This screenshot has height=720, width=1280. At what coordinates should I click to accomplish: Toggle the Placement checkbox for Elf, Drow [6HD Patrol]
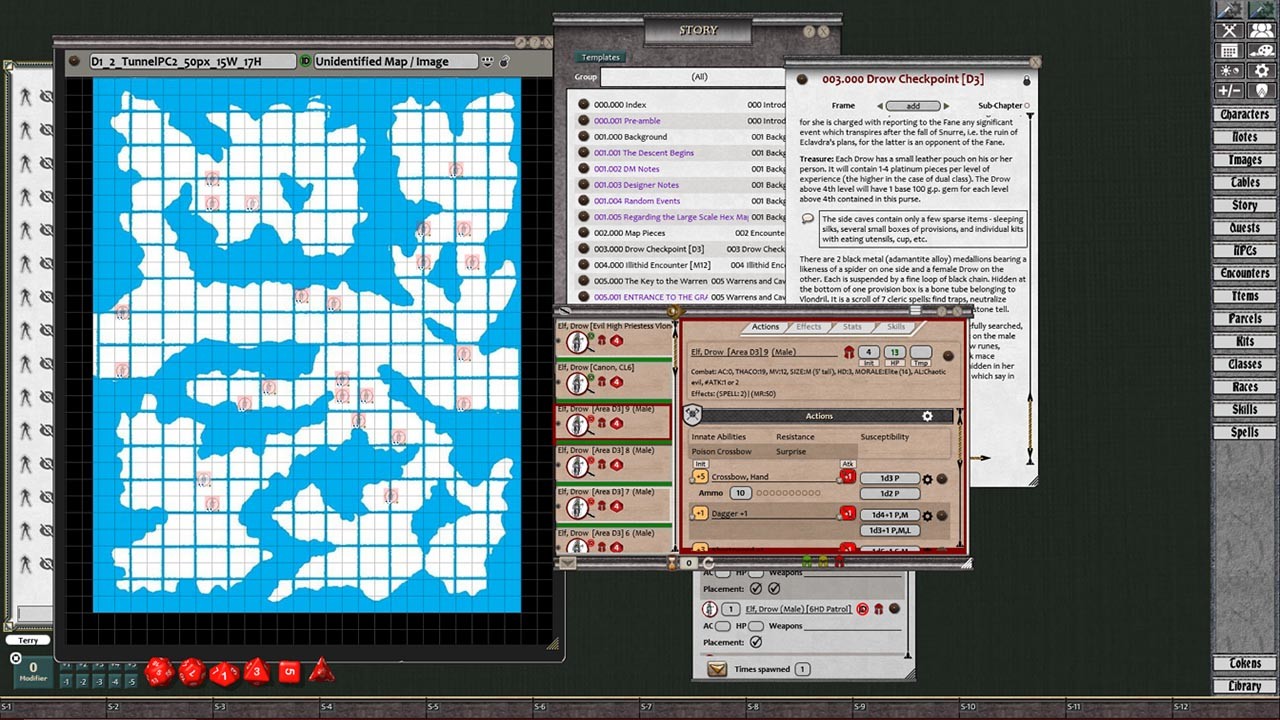tap(758, 643)
